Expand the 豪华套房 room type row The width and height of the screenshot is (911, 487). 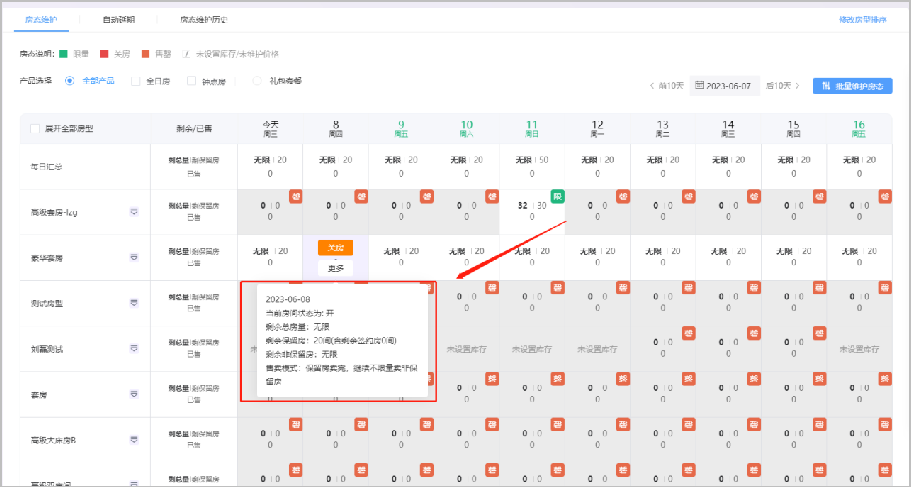pyautogui.click(x=133, y=257)
